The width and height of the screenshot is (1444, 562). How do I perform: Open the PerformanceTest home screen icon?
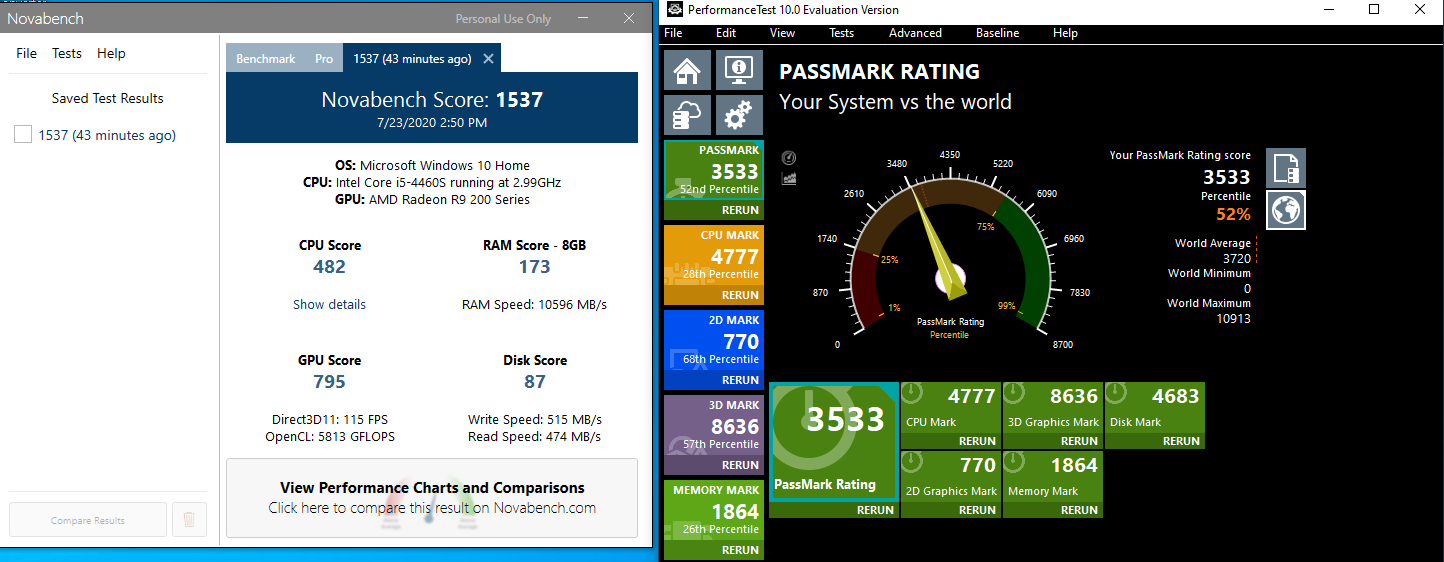tap(688, 71)
